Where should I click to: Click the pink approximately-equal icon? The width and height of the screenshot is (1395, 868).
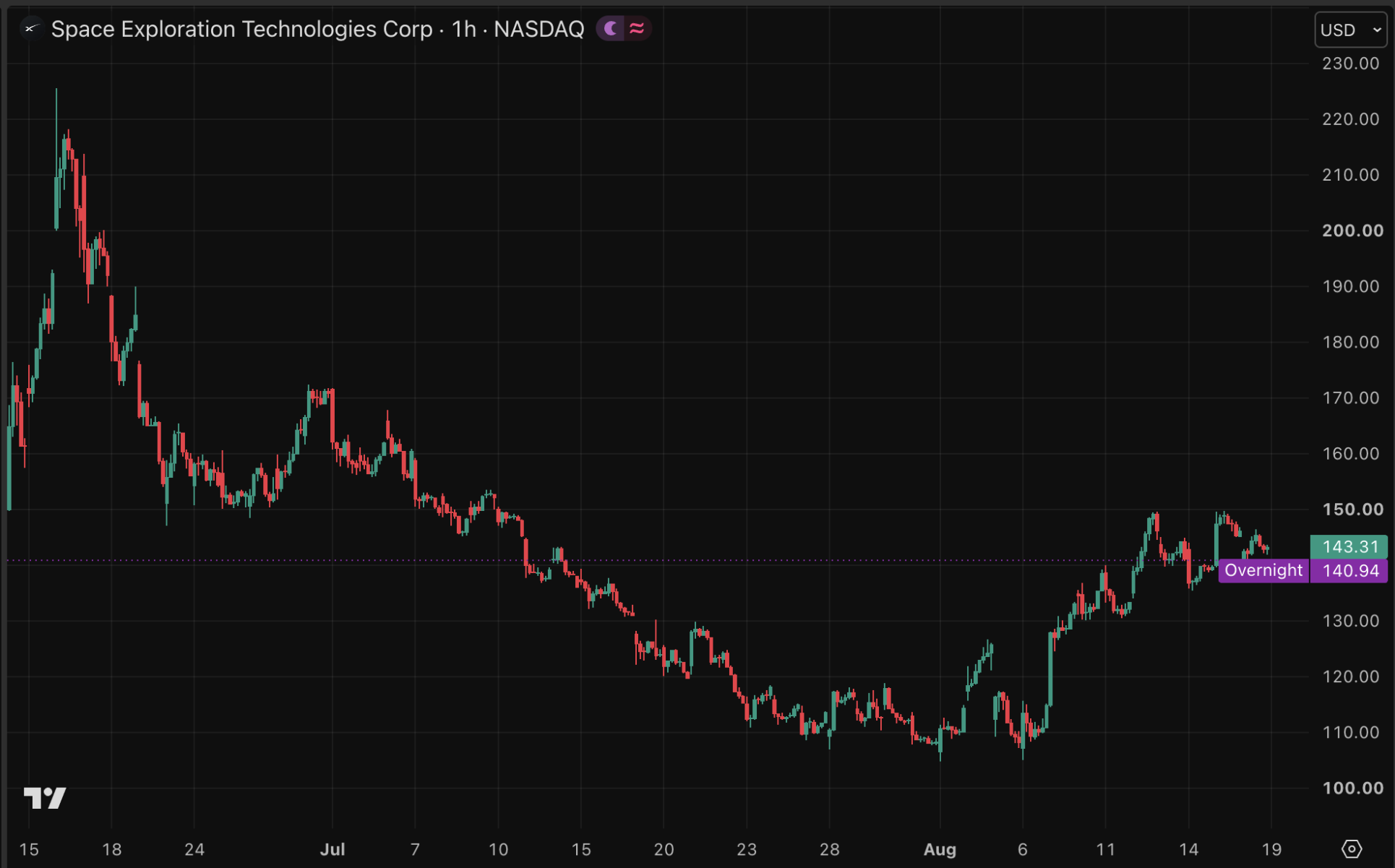[x=637, y=29]
